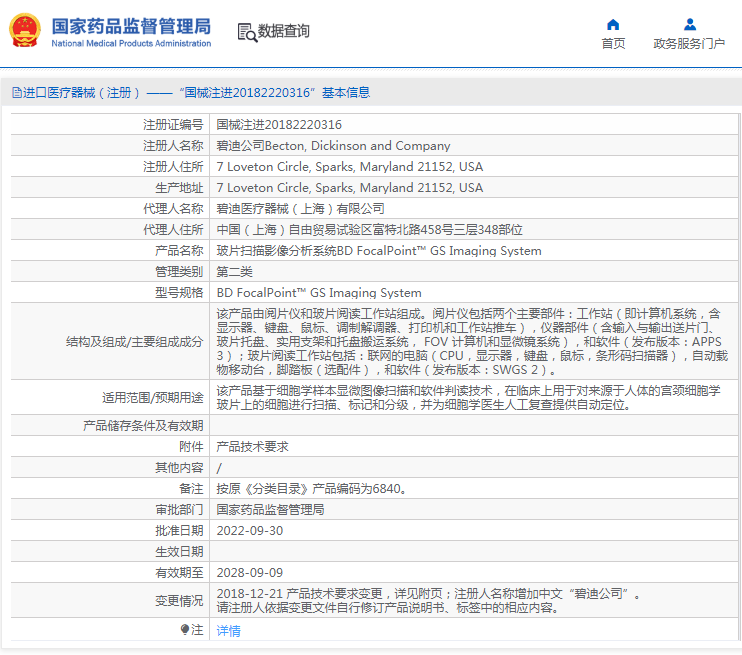Select 审批部门 value 国家药品监督管理局
742x655 pixels.
[x=270, y=510]
